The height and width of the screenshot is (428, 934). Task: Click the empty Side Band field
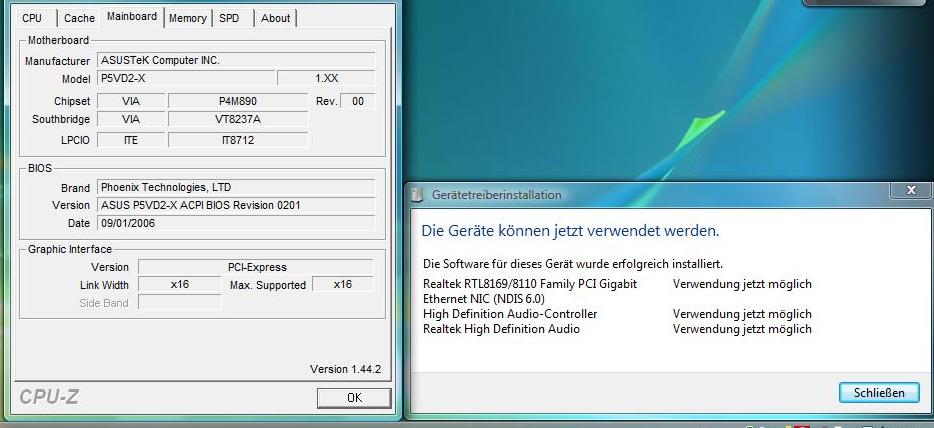pyautogui.click(x=180, y=302)
